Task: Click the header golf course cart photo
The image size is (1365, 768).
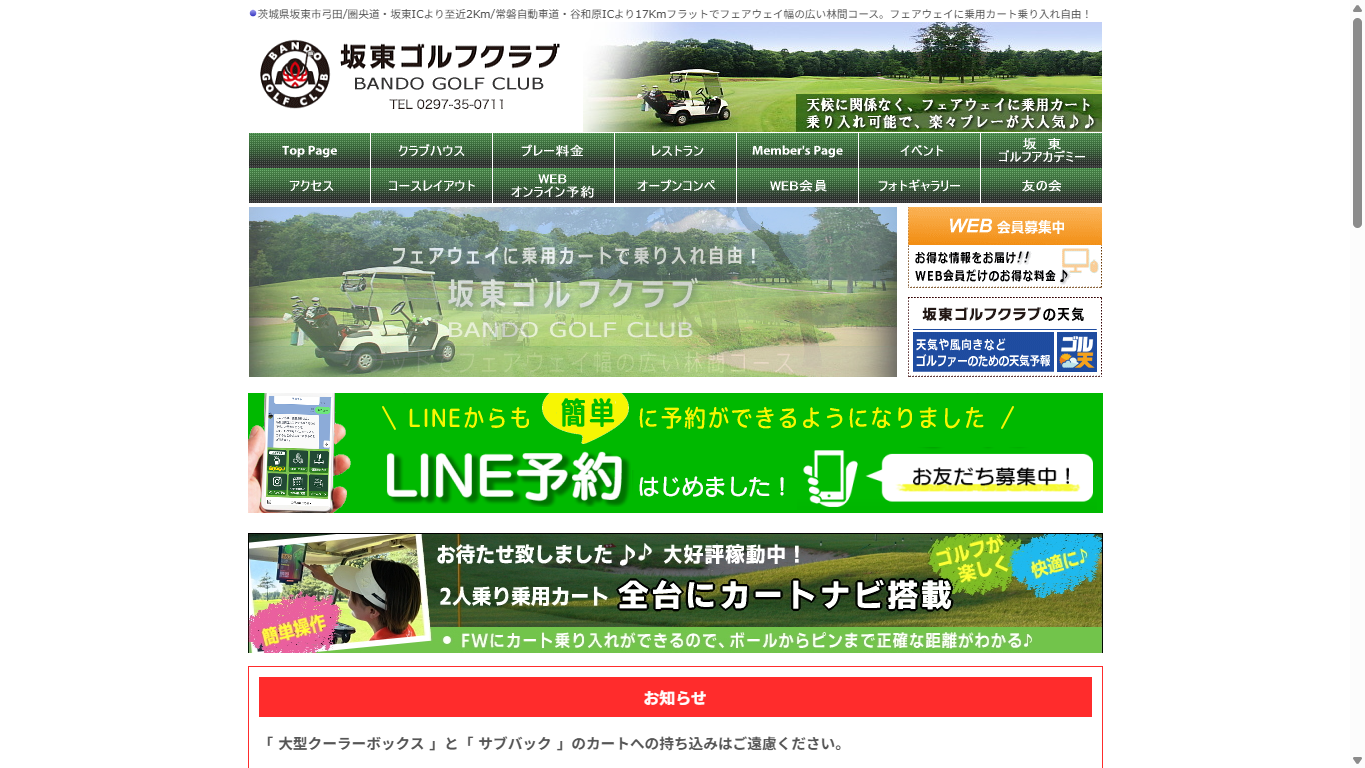Action: (842, 77)
